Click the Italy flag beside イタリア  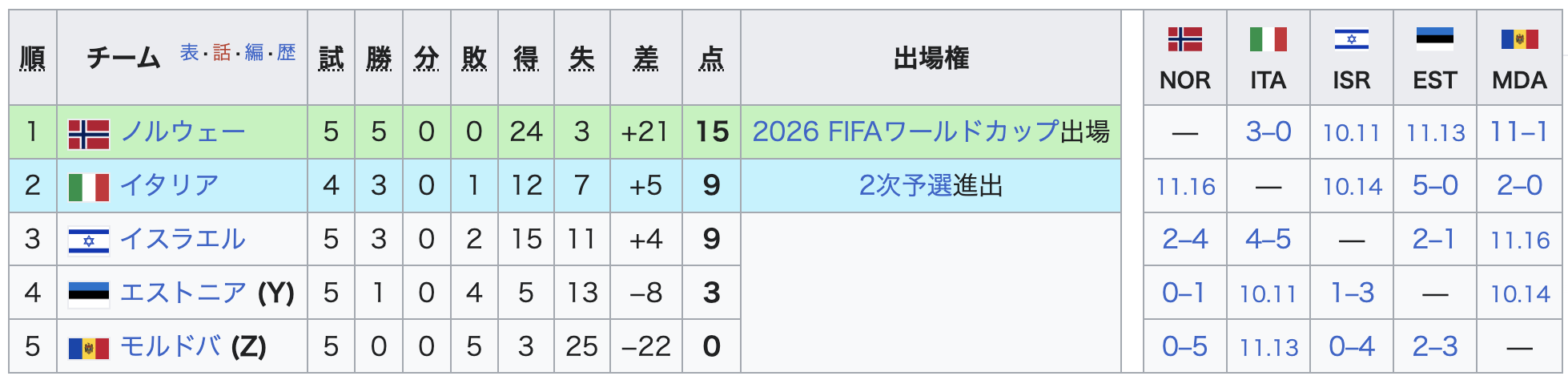pos(89,187)
